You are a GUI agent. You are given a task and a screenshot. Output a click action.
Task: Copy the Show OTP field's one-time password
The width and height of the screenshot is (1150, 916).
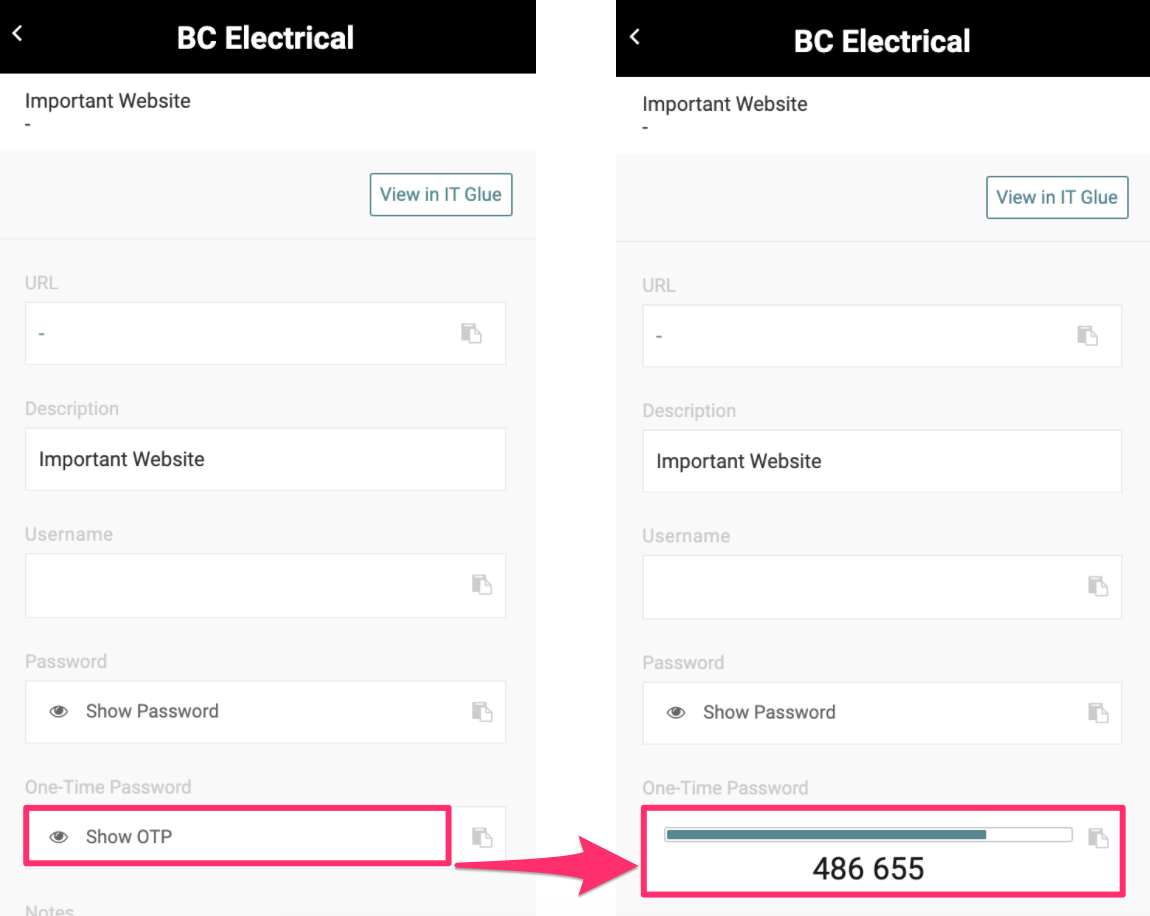point(482,836)
